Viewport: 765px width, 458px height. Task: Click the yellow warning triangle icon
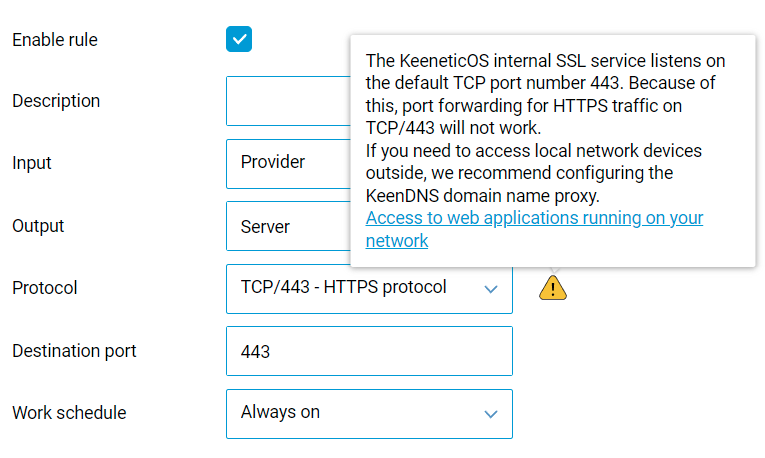tap(553, 288)
